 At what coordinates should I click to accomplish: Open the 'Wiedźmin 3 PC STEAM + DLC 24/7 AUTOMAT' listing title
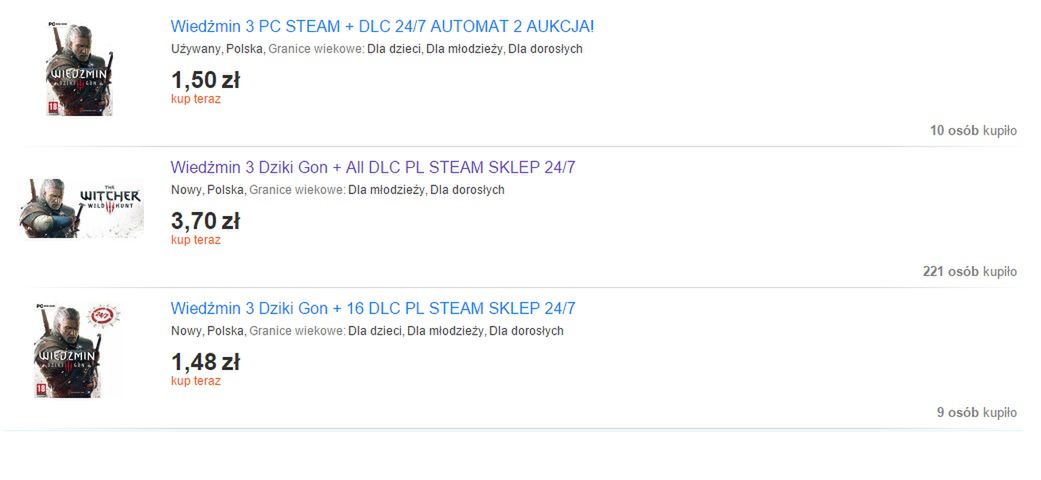[382, 27]
